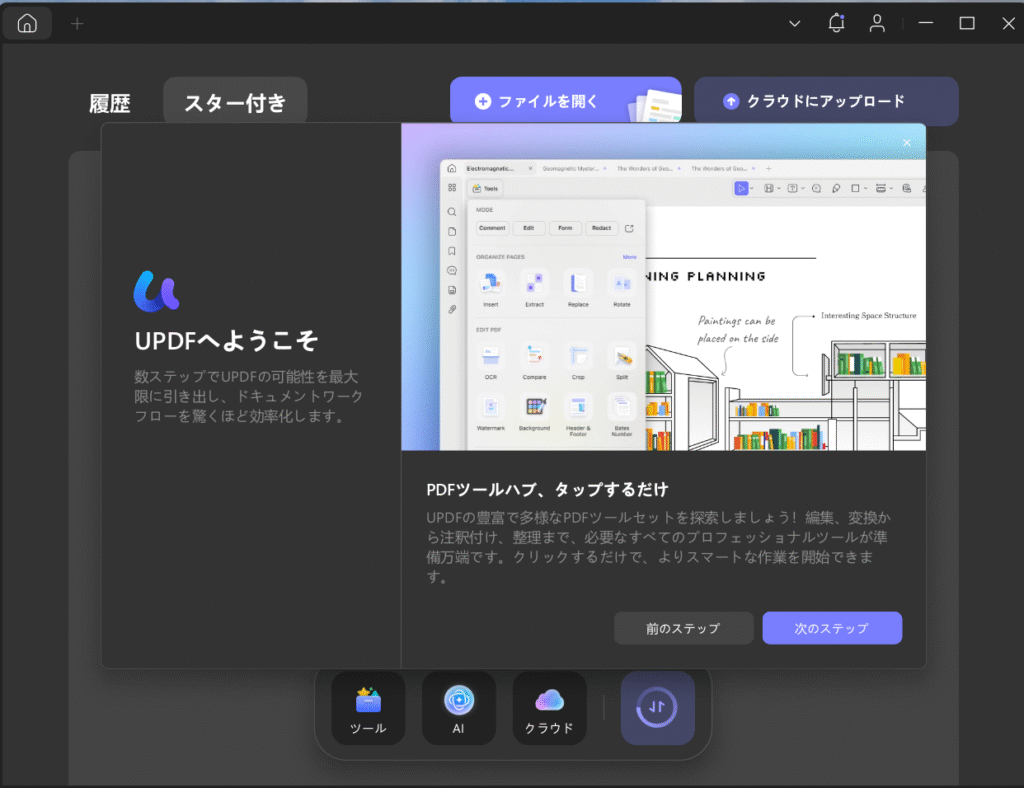
Task: Open the クラウド dock icon
Action: [550, 707]
